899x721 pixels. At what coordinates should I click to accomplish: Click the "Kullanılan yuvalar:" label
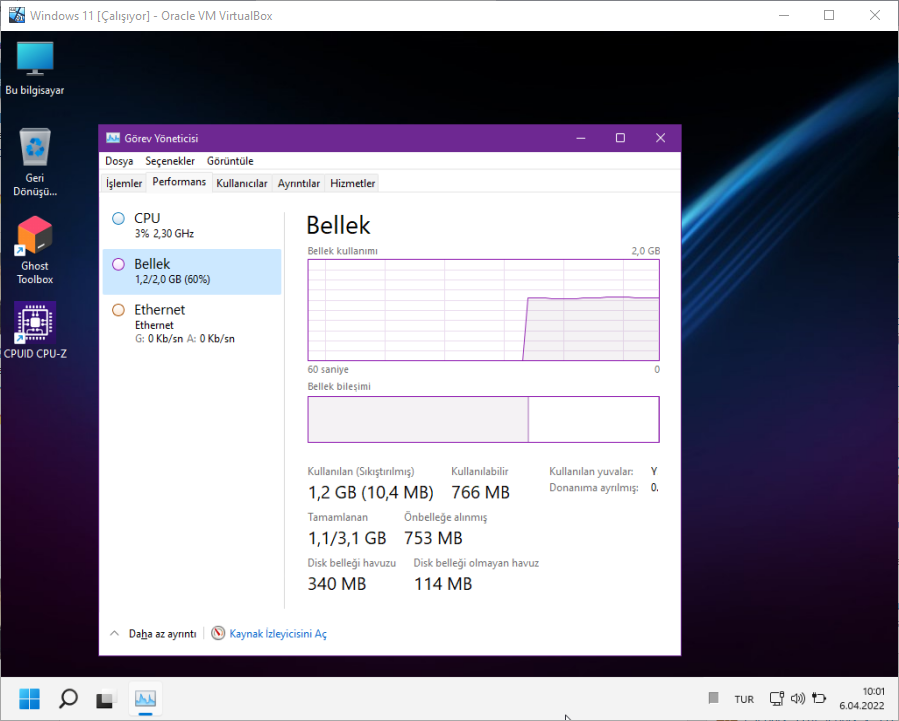pyautogui.click(x=591, y=471)
